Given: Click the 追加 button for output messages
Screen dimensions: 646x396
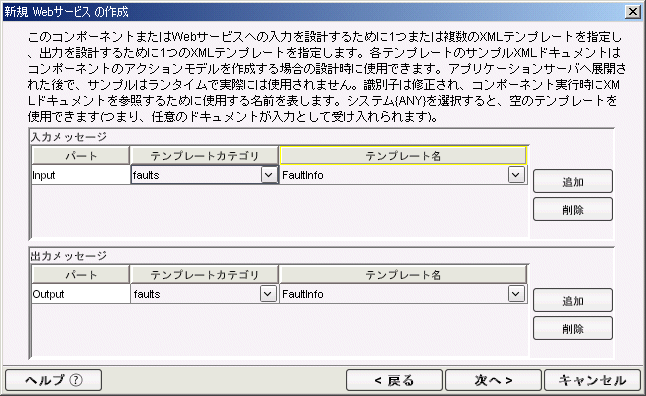Looking at the screenshot, I should [x=573, y=300].
